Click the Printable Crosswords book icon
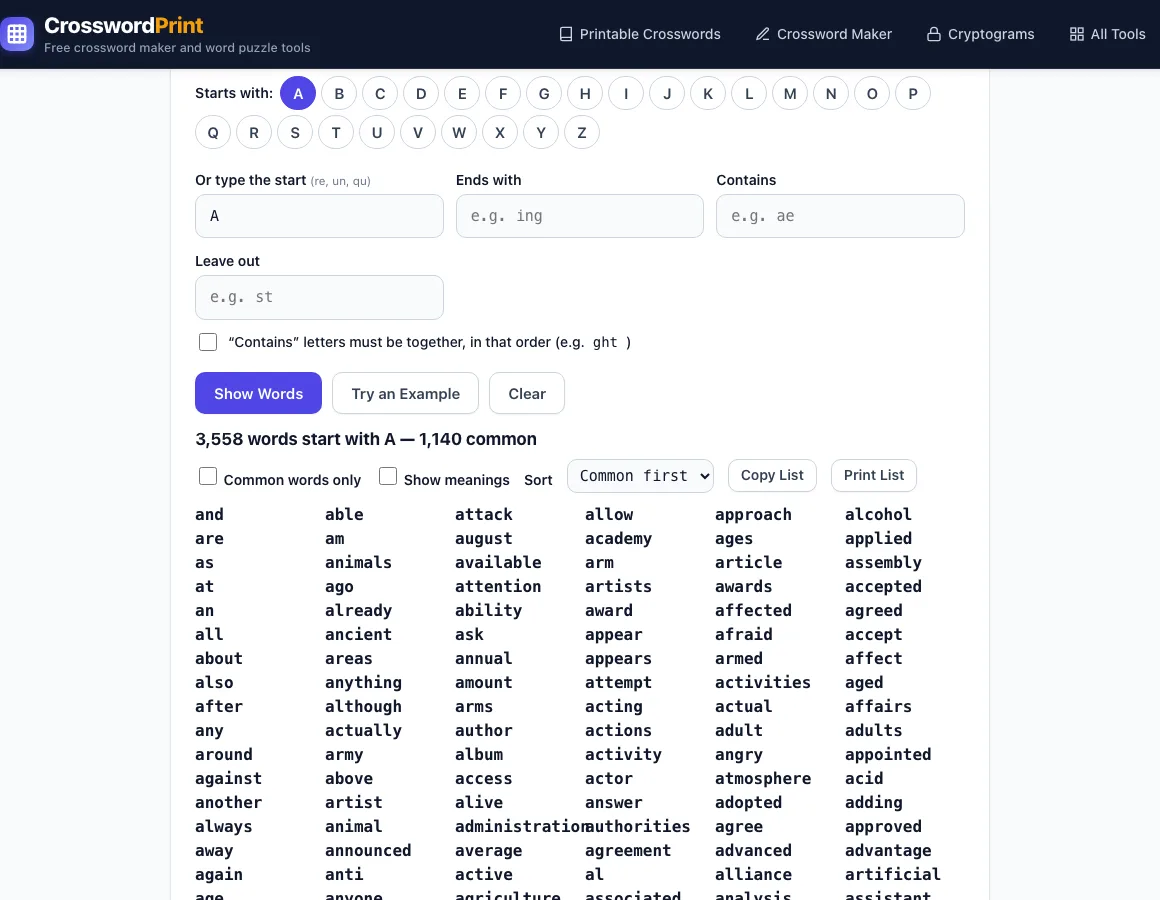This screenshot has width=1160, height=900. pyautogui.click(x=566, y=34)
